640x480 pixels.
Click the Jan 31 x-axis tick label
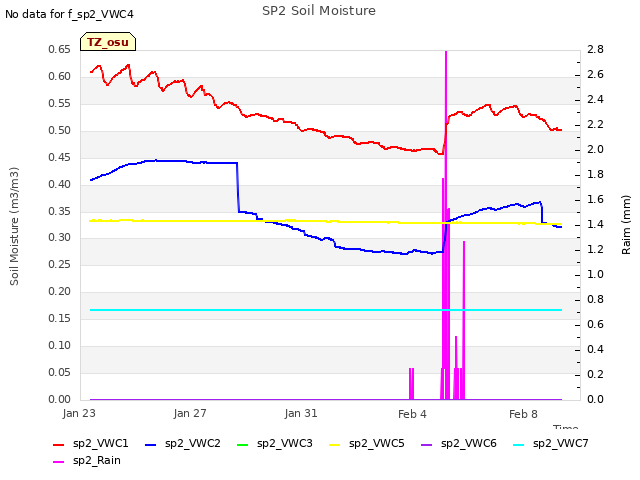[301, 413]
